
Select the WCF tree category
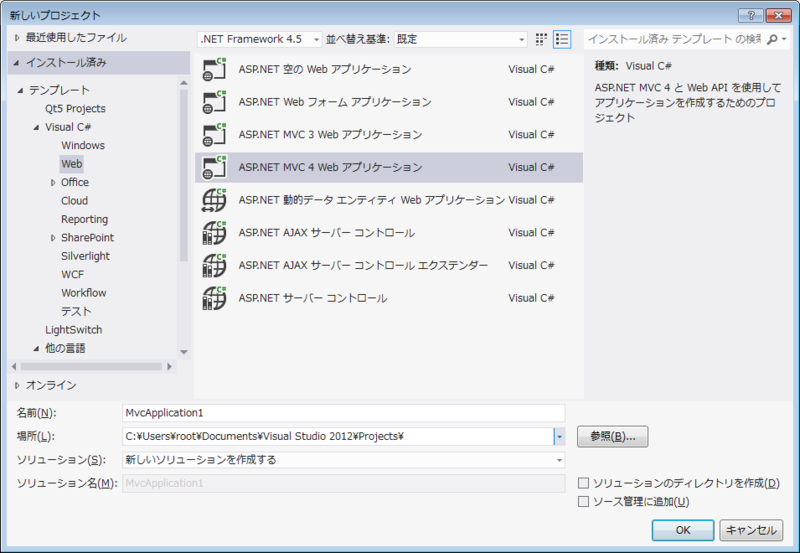tap(72, 274)
